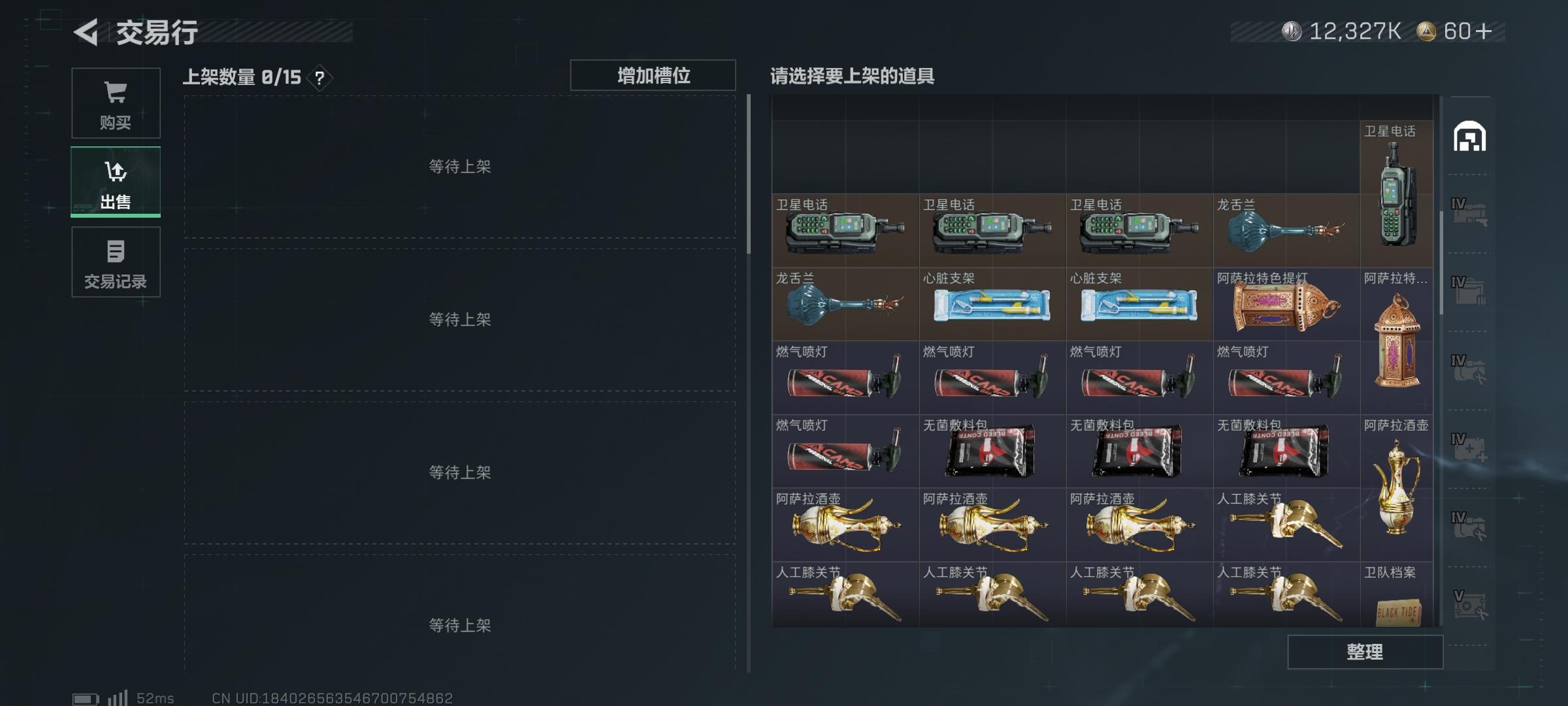Screen dimensions: 1568x706
Task: Select the level IV weapon case icon
Action: [1469, 213]
